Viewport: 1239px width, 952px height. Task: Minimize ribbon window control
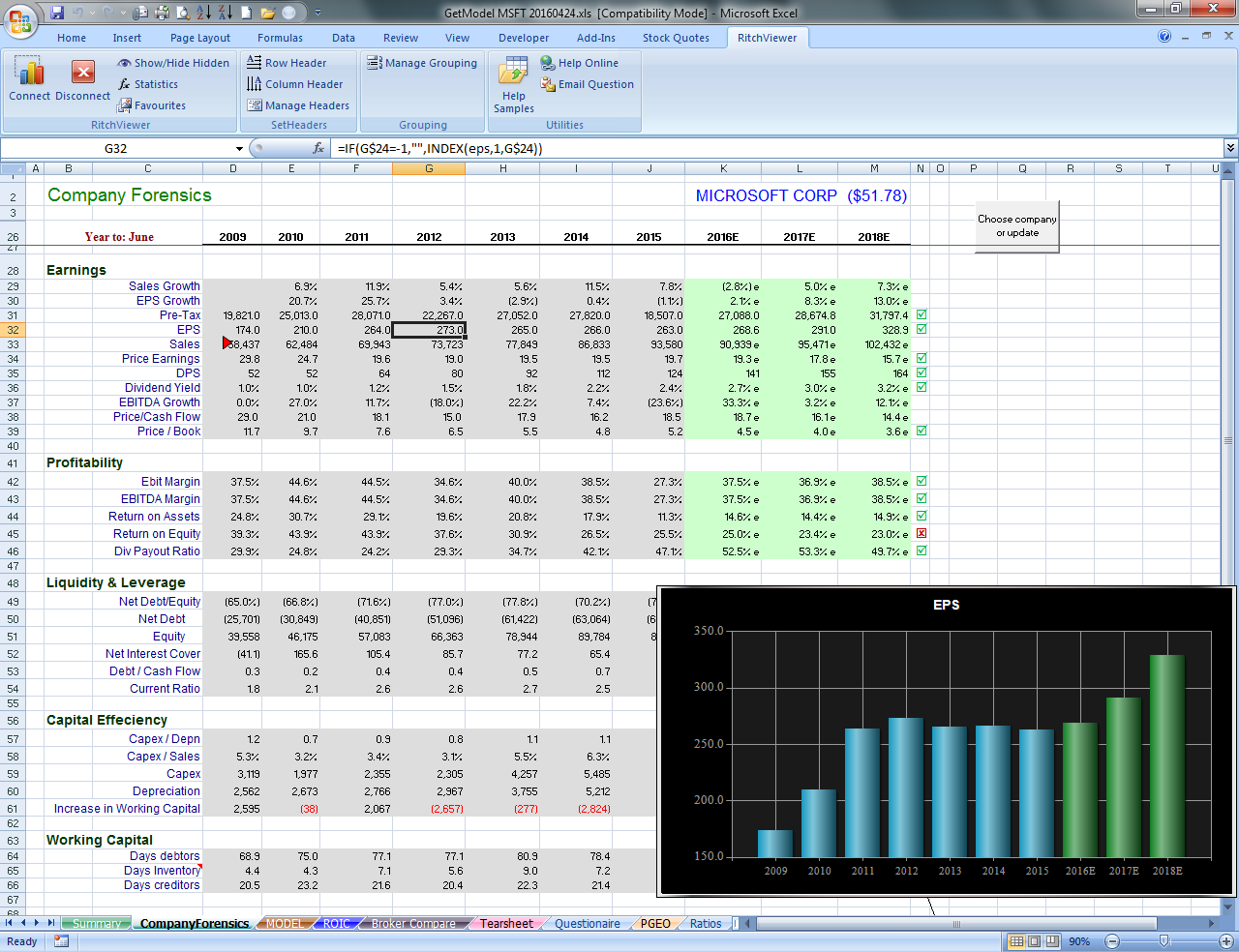pos(1186,36)
